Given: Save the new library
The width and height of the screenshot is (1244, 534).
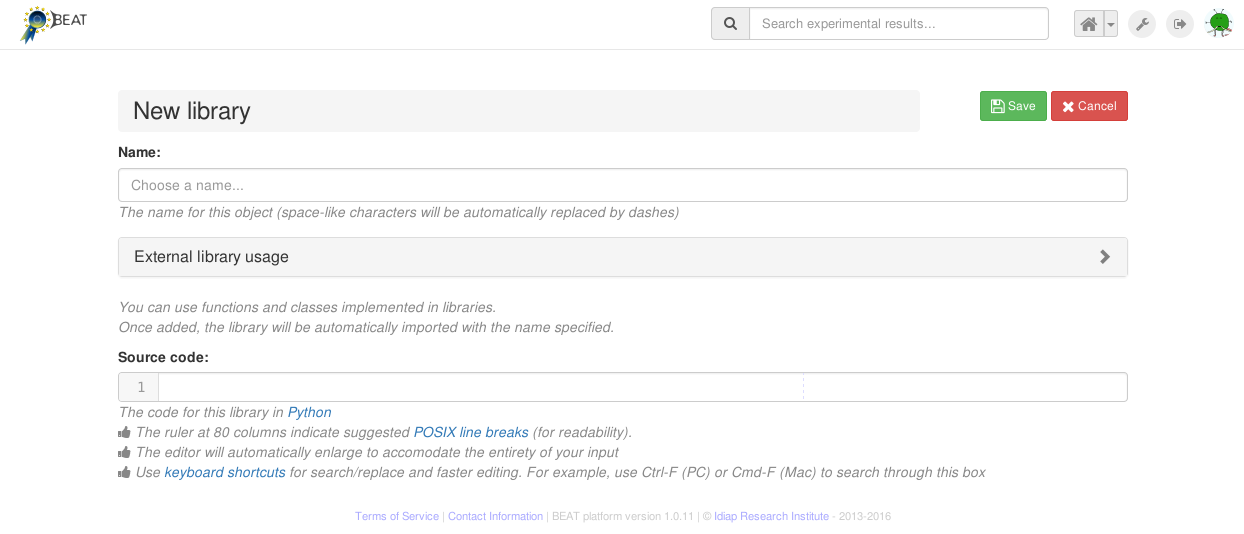Looking at the screenshot, I should pos(1013,106).
